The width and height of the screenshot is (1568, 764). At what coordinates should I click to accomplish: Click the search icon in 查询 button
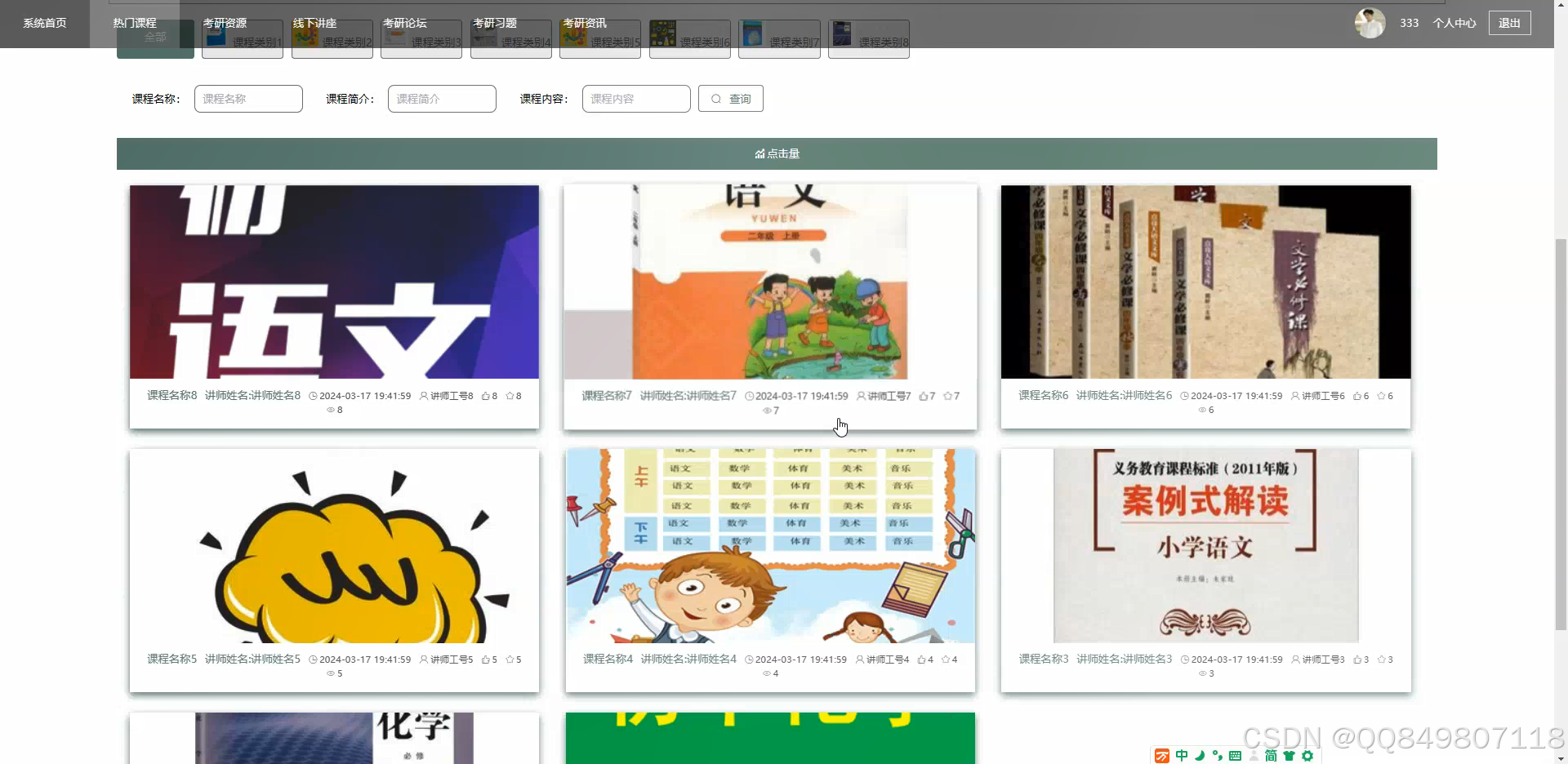716,99
